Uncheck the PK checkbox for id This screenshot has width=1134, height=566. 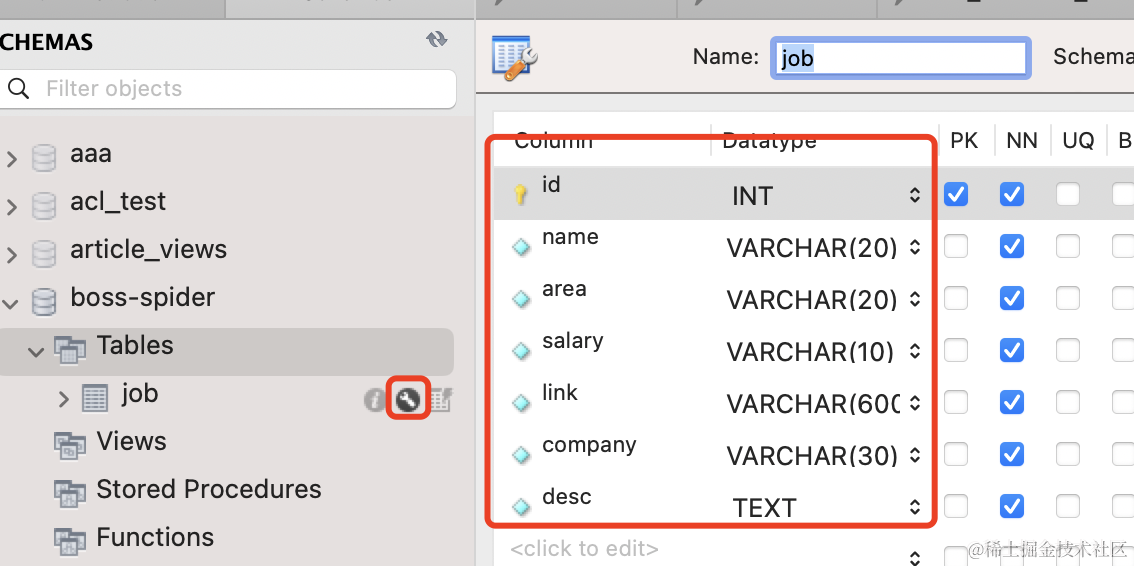point(956,194)
